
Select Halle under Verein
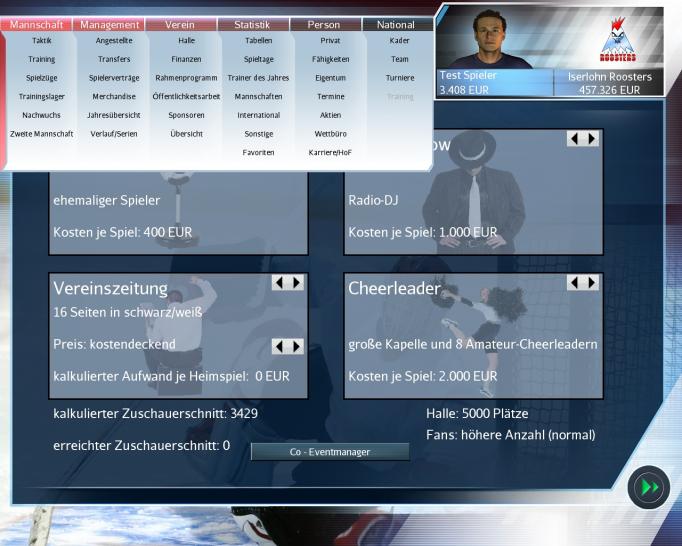pyautogui.click(x=186, y=40)
